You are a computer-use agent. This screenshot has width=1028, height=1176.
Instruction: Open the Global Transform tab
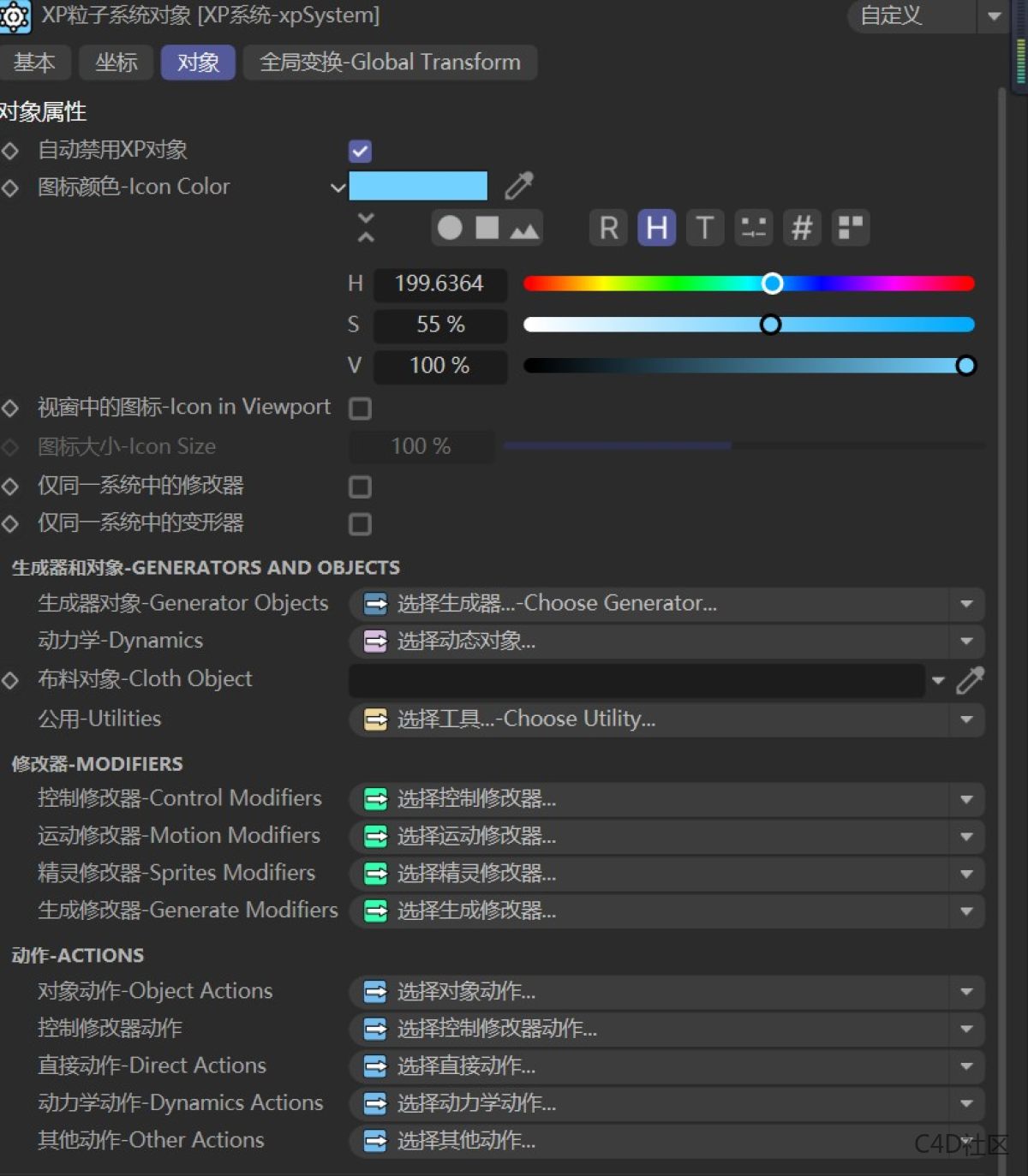(390, 62)
